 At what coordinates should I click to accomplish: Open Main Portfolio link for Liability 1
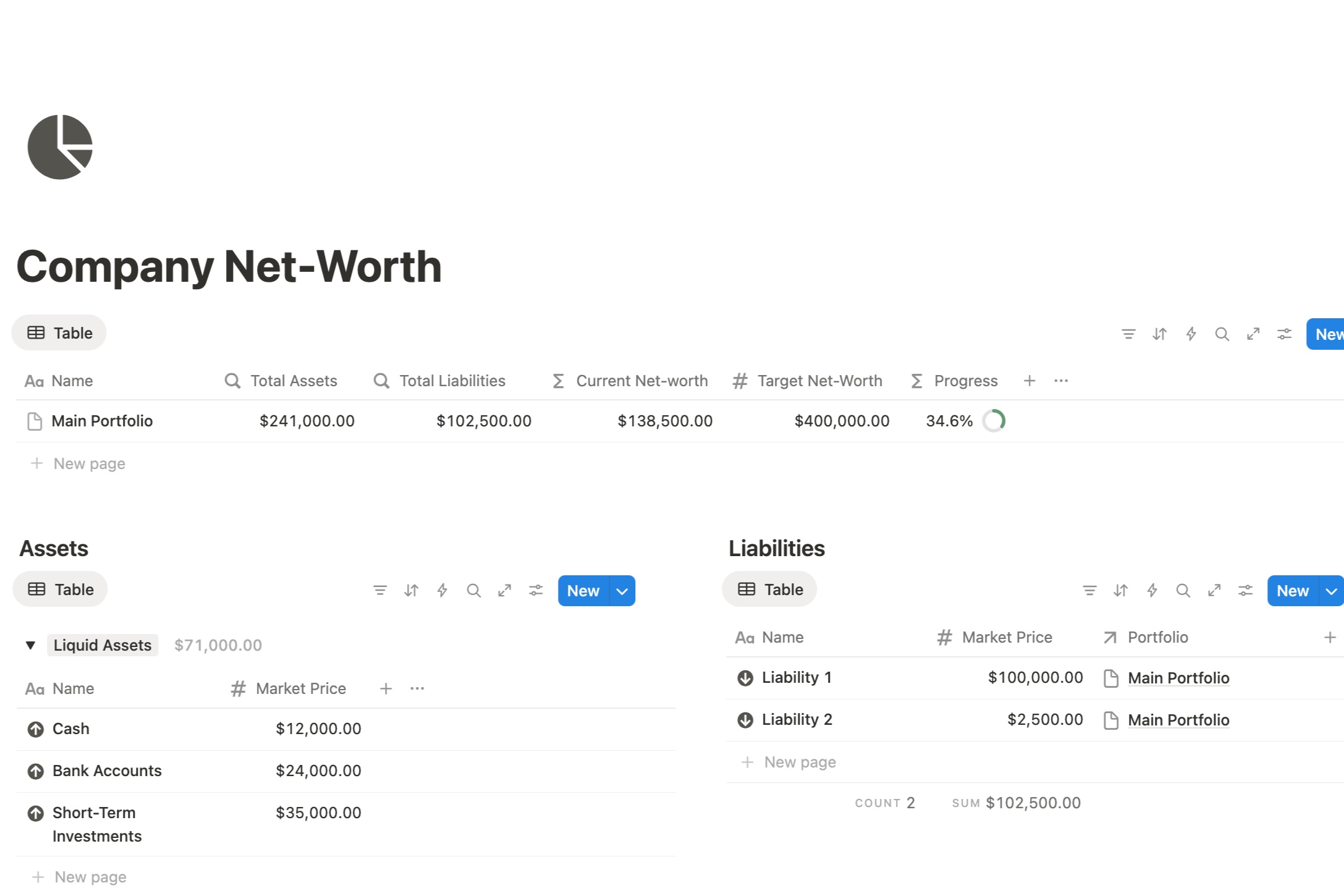click(x=1178, y=678)
